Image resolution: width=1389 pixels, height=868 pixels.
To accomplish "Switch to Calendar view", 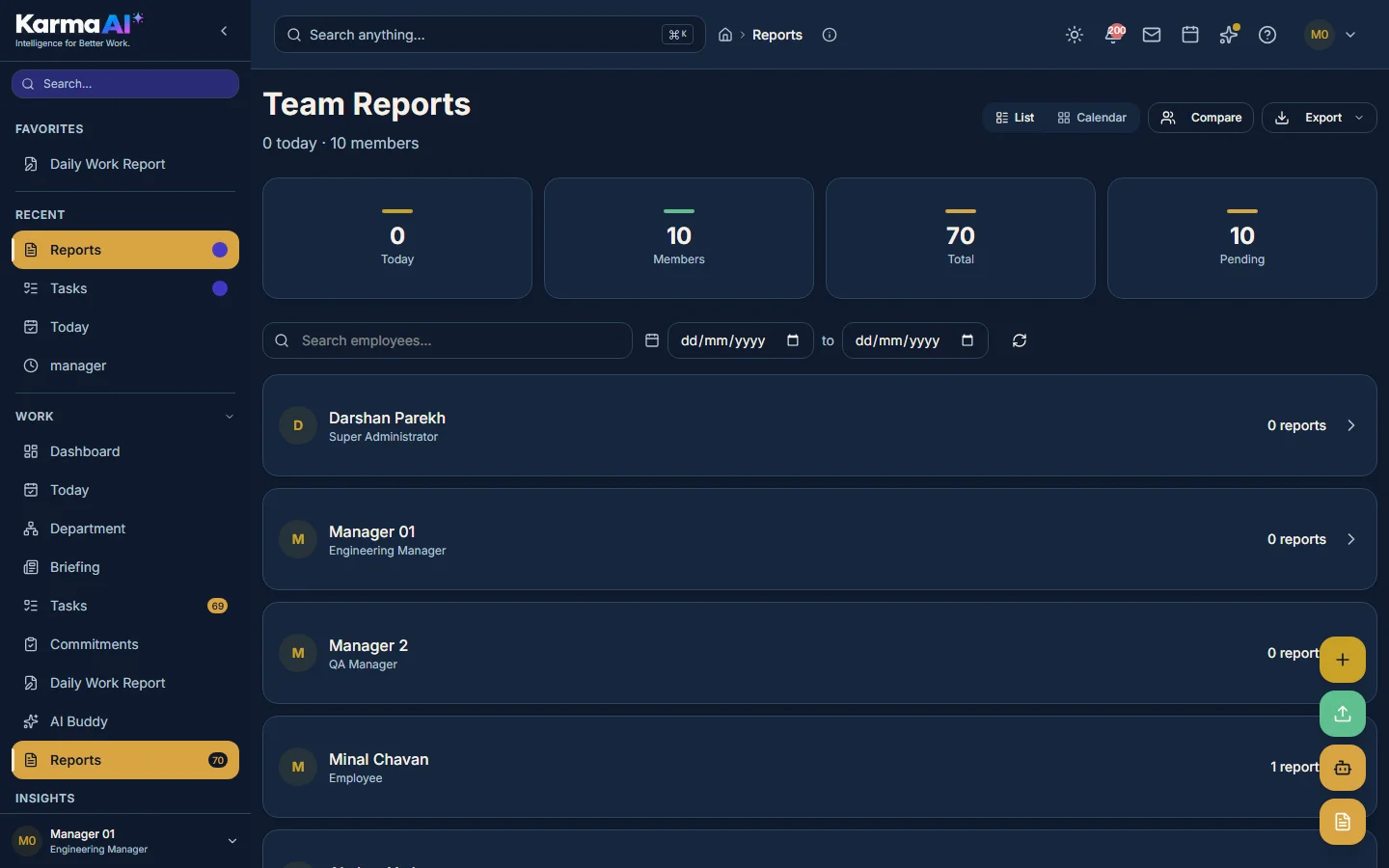I will point(1092,118).
